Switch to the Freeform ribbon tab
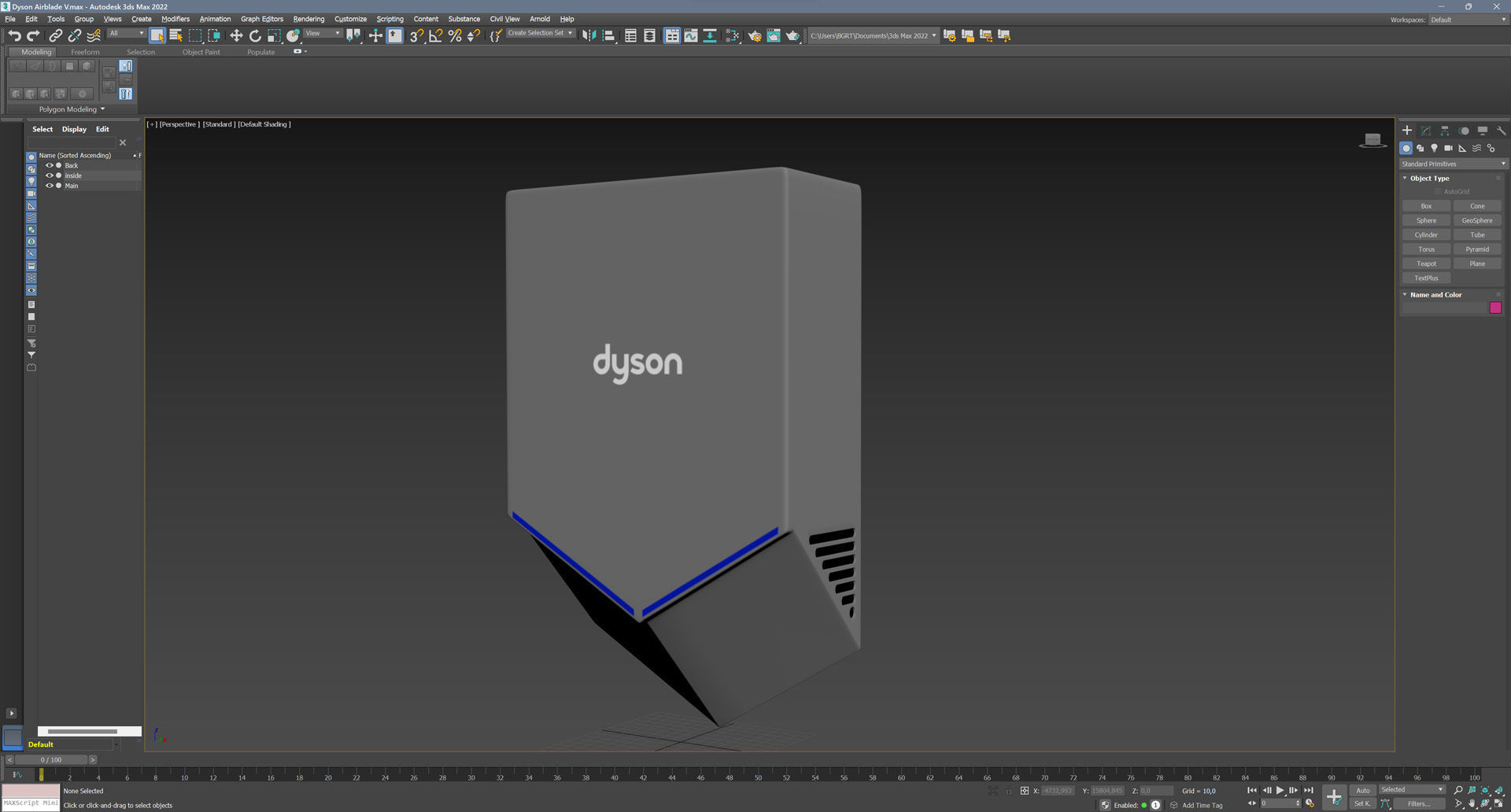The height and width of the screenshot is (812, 1511). [85, 52]
